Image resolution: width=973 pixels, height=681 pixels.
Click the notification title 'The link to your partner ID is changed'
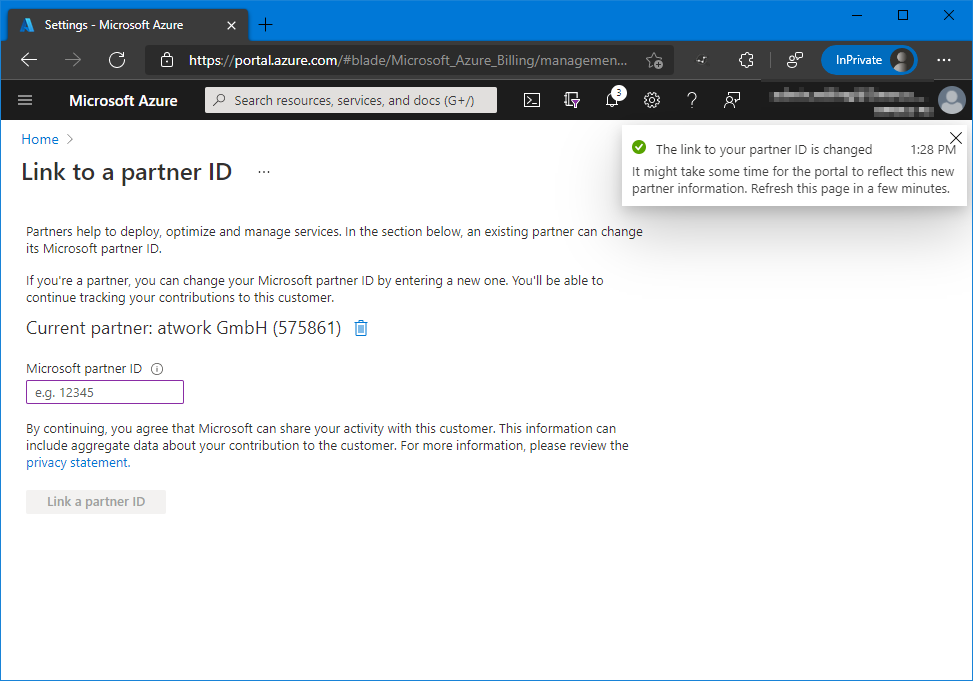764,150
